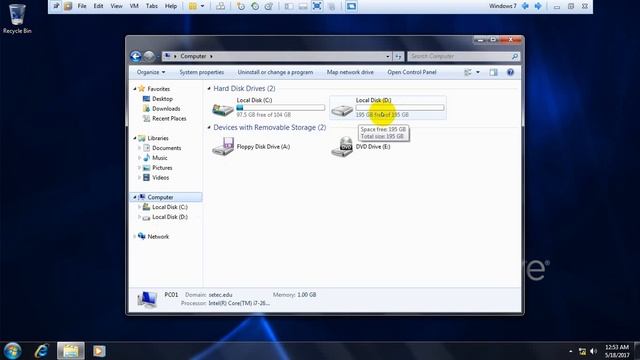
Task: Click Windows Explorer taskbar button
Action: point(71,351)
